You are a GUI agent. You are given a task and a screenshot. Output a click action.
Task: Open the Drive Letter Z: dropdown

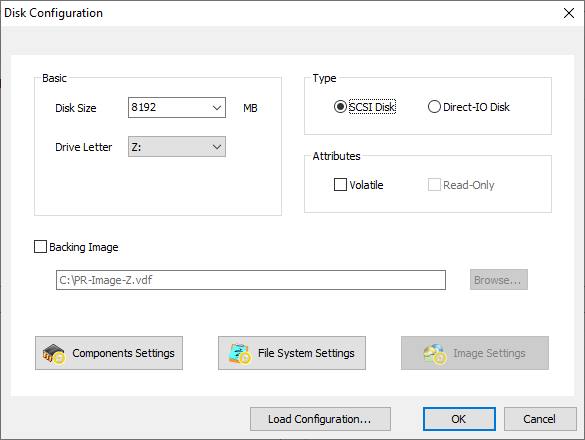click(177, 147)
